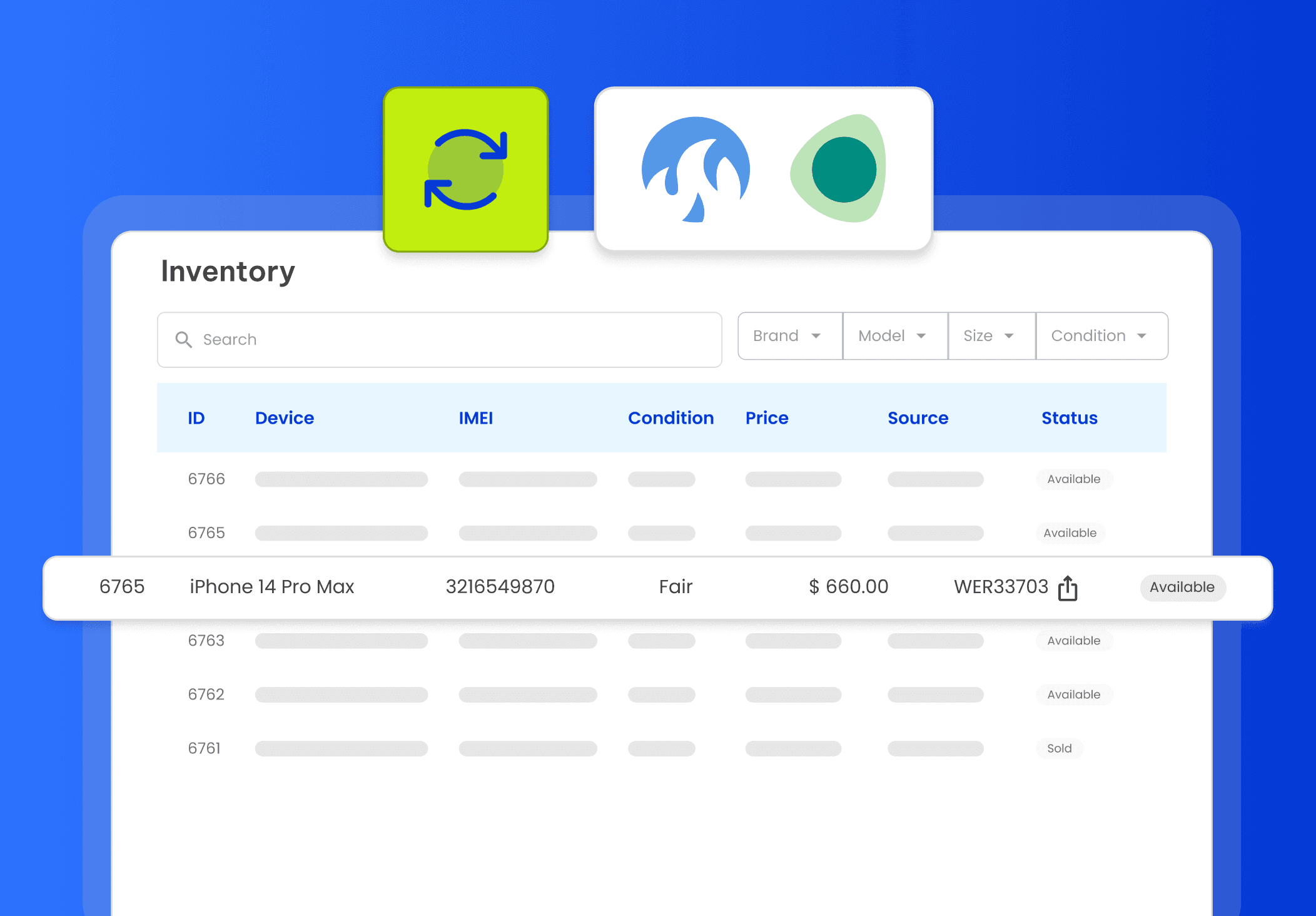Expand the Size filter dropdown

991,336
